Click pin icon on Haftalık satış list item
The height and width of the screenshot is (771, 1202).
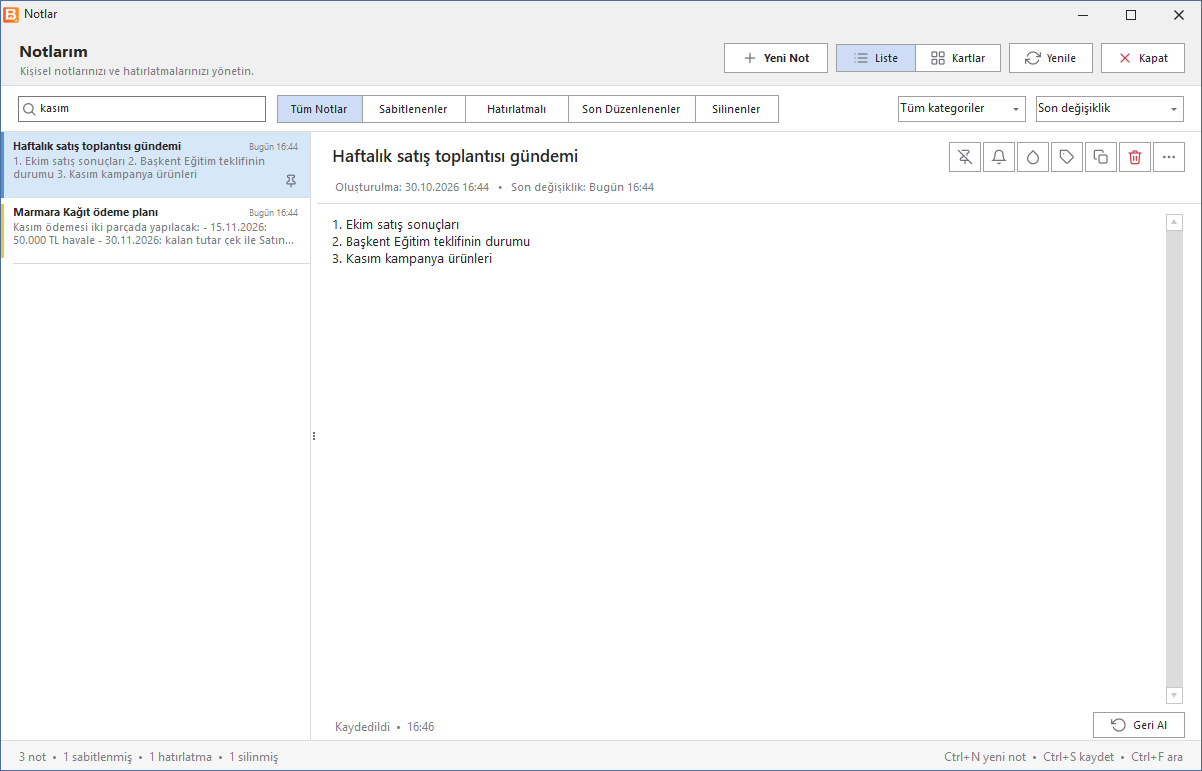(x=291, y=181)
